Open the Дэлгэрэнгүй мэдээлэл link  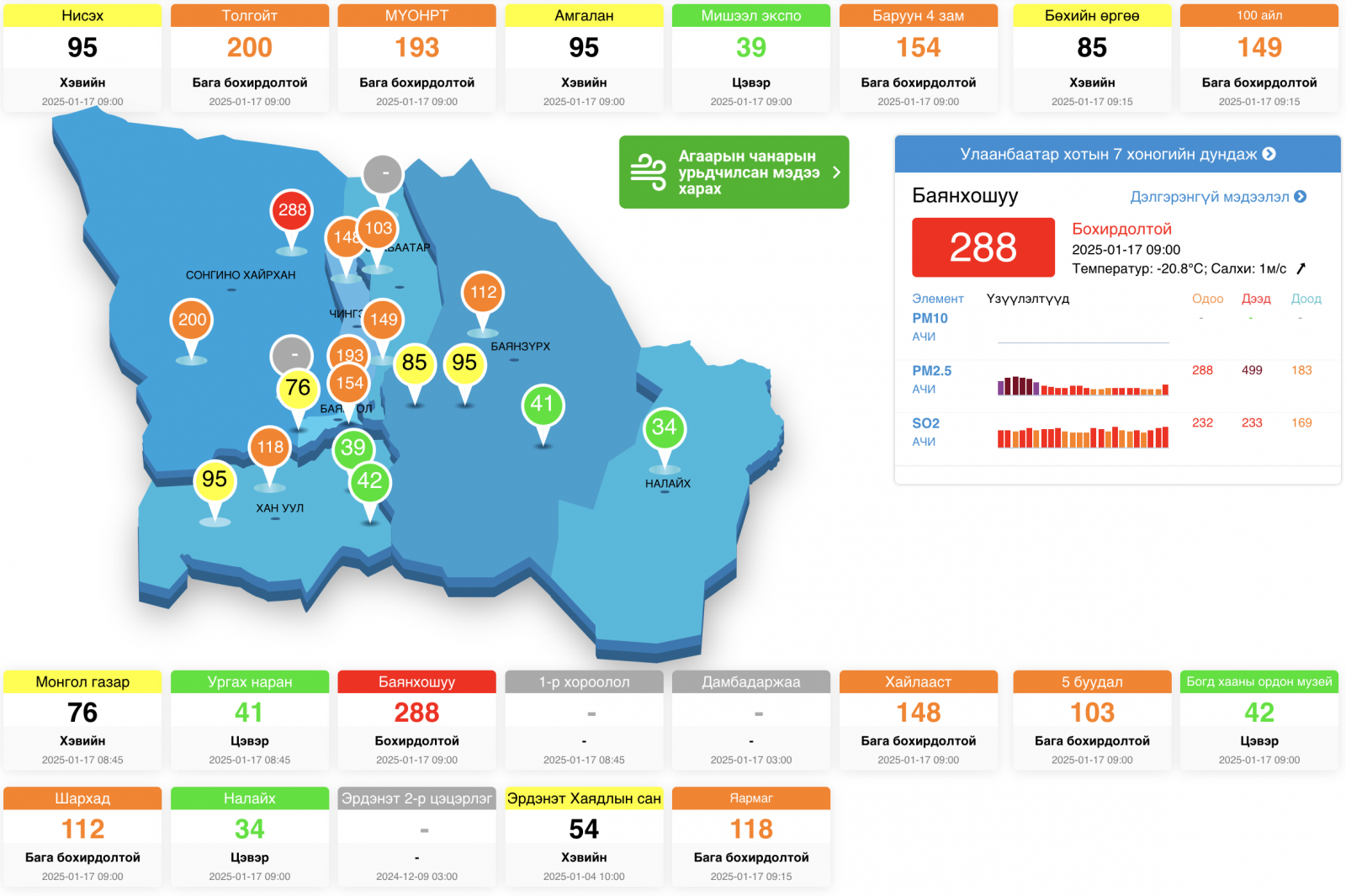pyautogui.click(x=1218, y=197)
